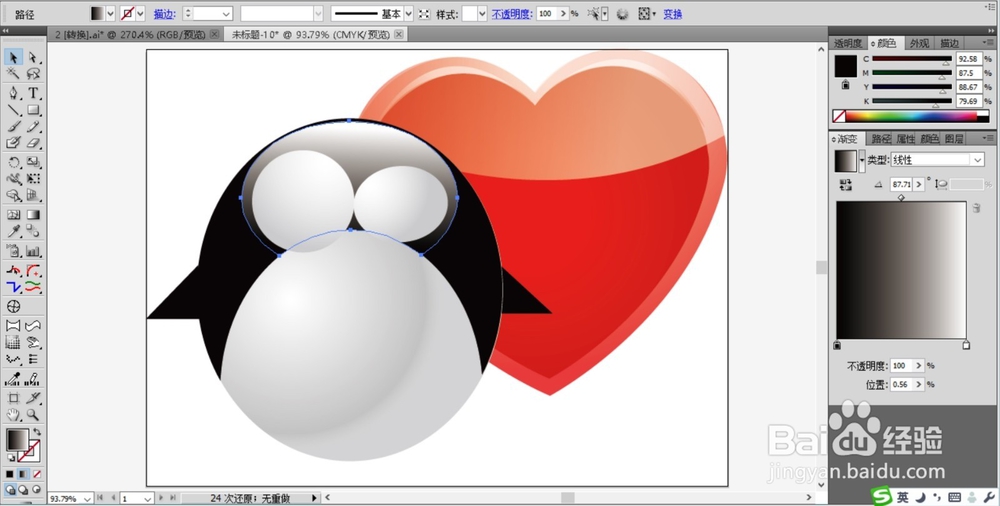Image resolution: width=1000 pixels, height=506 pixels.
Task: Click the 描边 link in control bar
Action: pos(164,14)
